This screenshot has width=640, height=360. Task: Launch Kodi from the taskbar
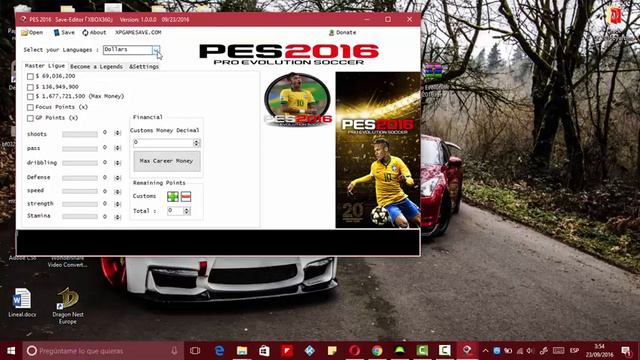pos(309,351)
